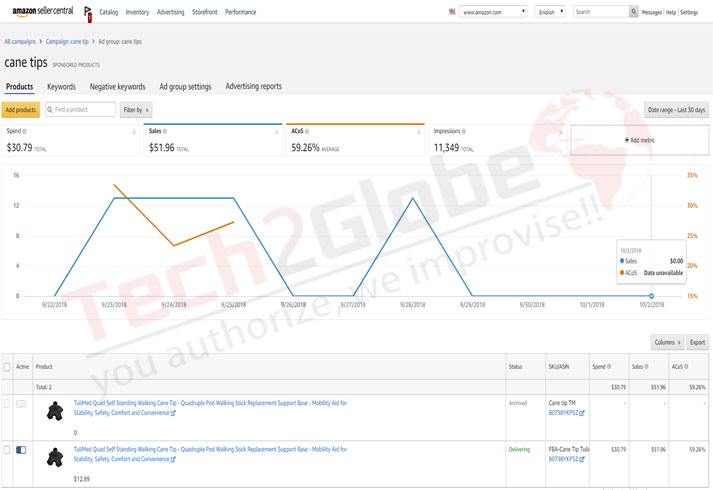Remove the Spend metric card
The height and width of the screenshot is (490, 713).
tap(135, 131)
